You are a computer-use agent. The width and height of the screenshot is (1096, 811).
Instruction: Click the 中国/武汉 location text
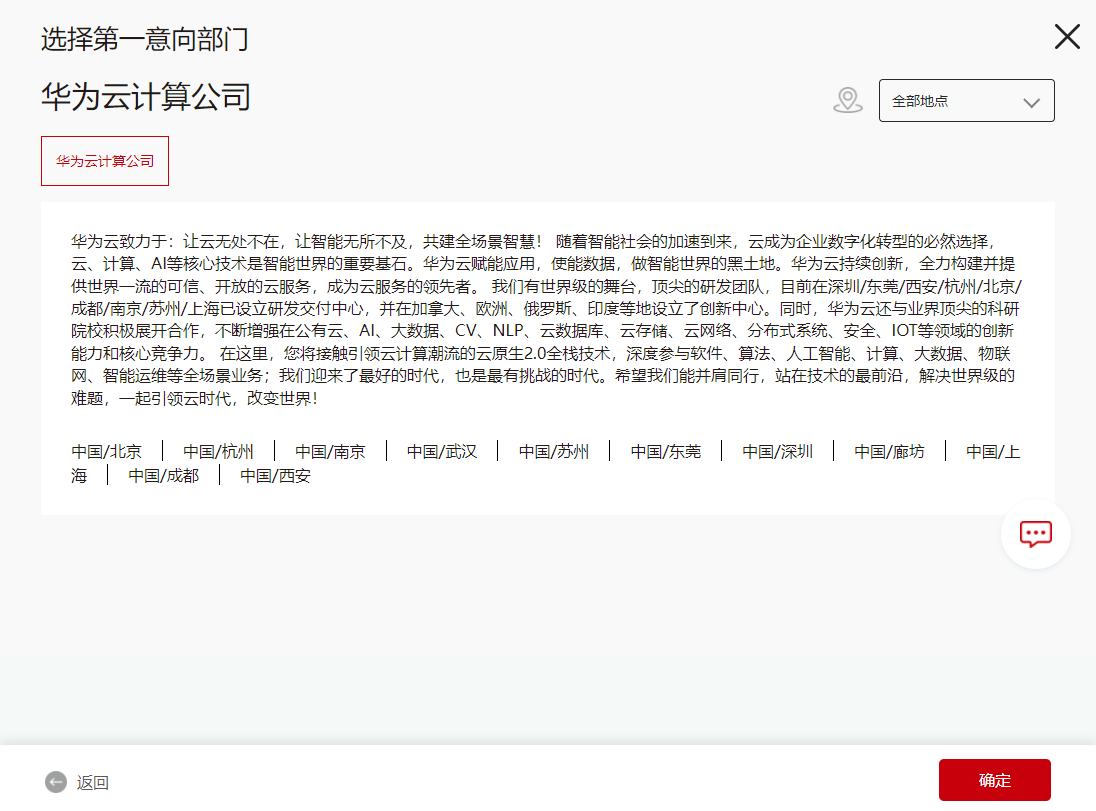tap(442, 452)
